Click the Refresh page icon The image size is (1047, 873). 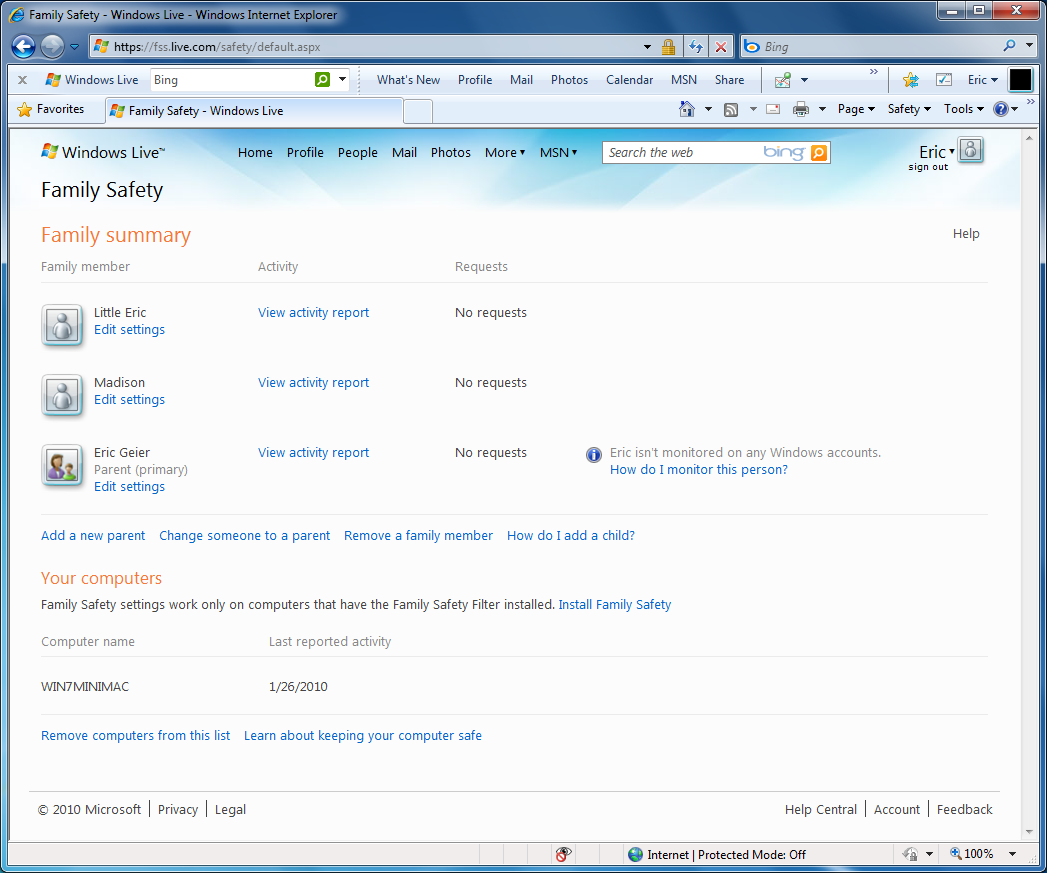click(696, 47)
